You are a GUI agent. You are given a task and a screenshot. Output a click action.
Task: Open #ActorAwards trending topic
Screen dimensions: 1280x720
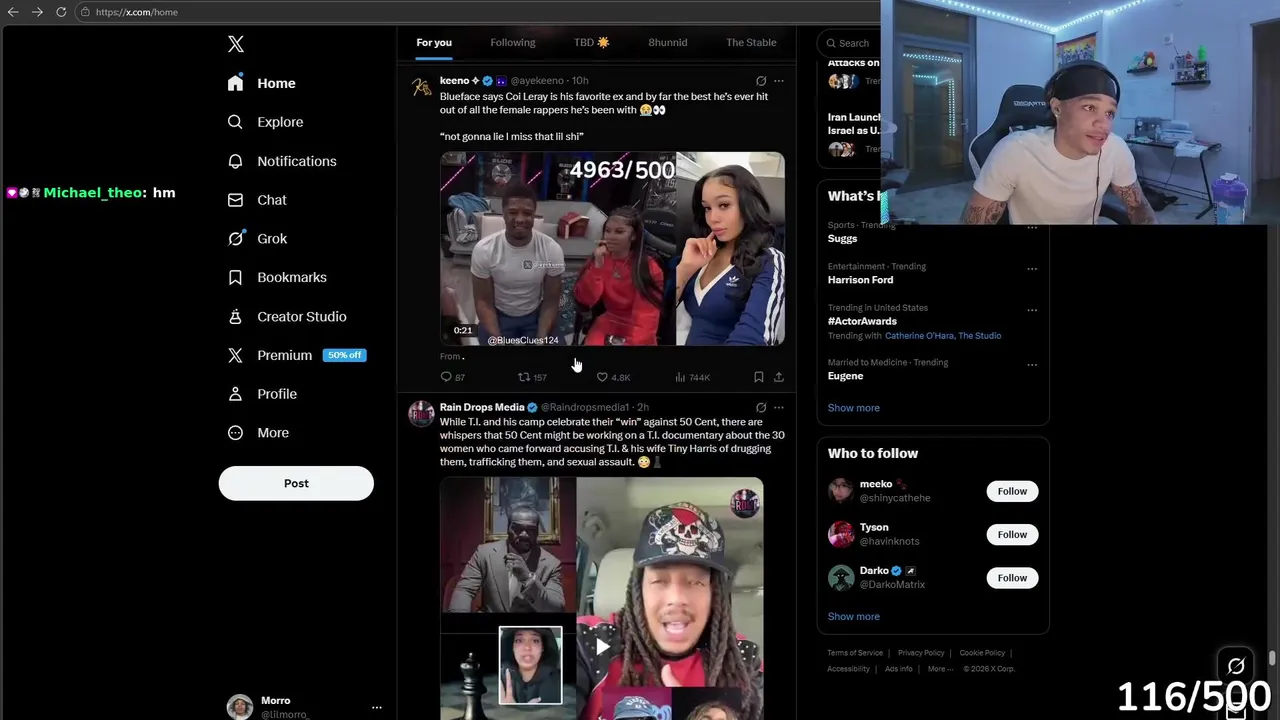[x=862, y=321]
